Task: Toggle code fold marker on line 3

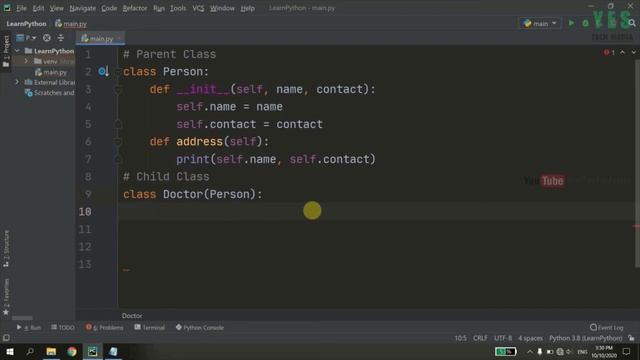Action: click(x=118, y=89)
